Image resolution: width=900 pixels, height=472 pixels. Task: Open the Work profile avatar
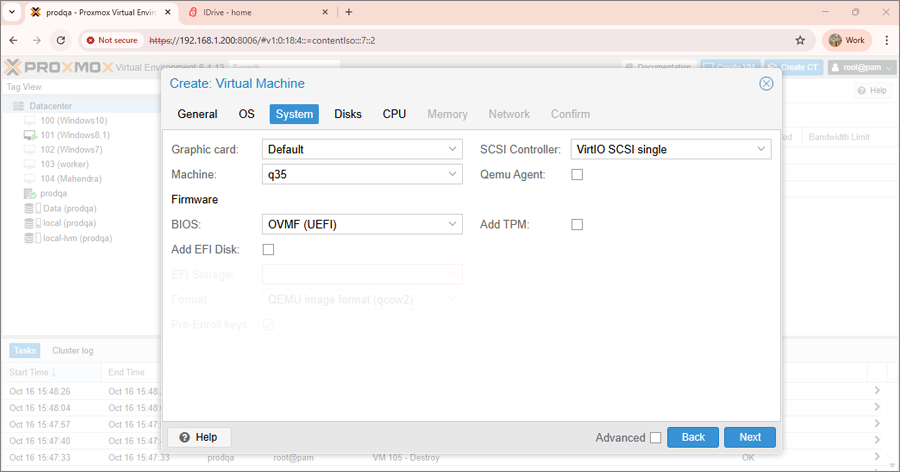(x=846, y=41)
